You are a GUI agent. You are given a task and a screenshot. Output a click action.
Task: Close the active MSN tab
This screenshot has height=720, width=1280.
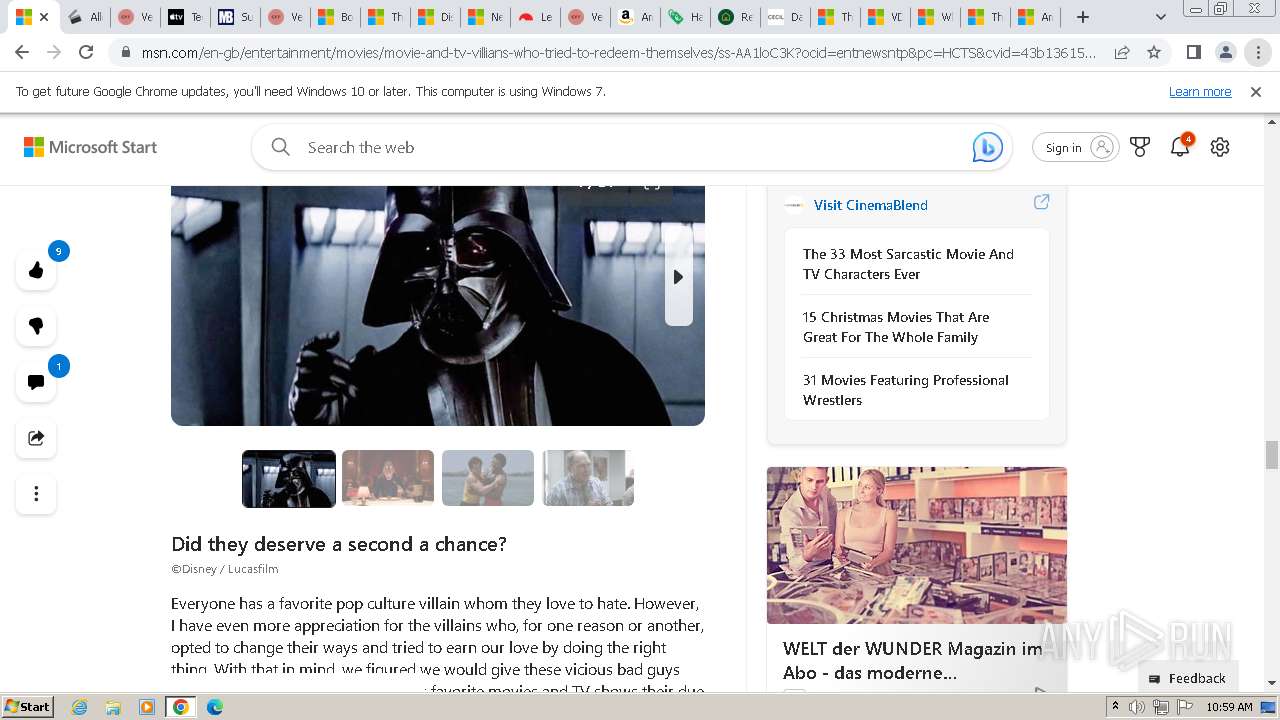point(44,17)
